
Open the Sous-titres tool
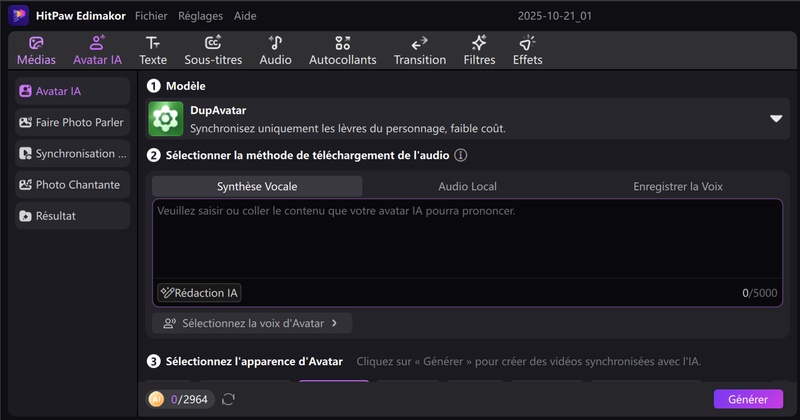(213, 51)
